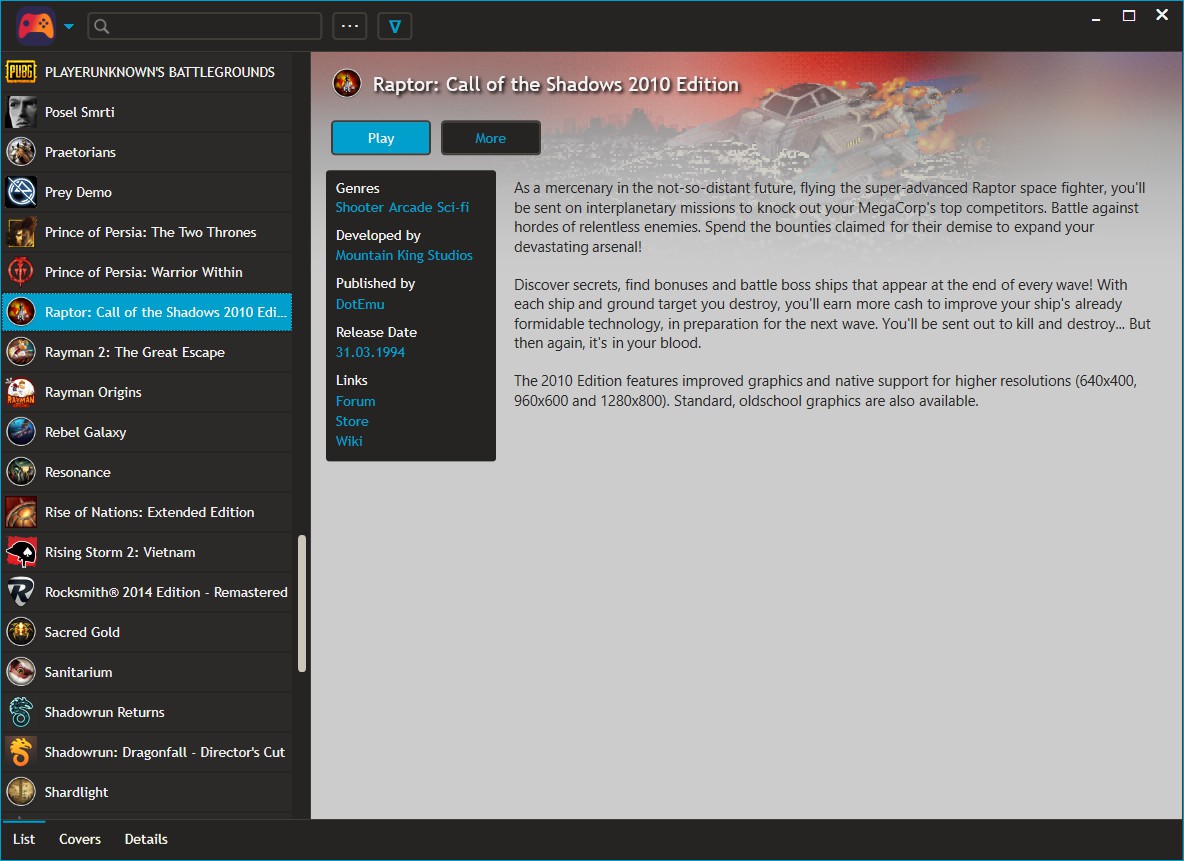Open the Playnite gamepad main menu icon
Viewport: 1184px width, 861px height.
[x=35, y=26]
